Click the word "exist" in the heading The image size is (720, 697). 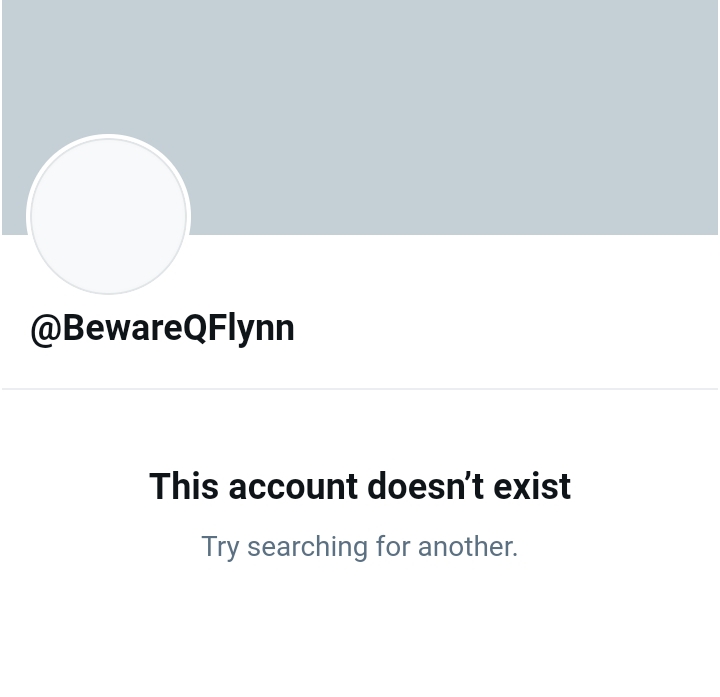click(x=532, y=486)
